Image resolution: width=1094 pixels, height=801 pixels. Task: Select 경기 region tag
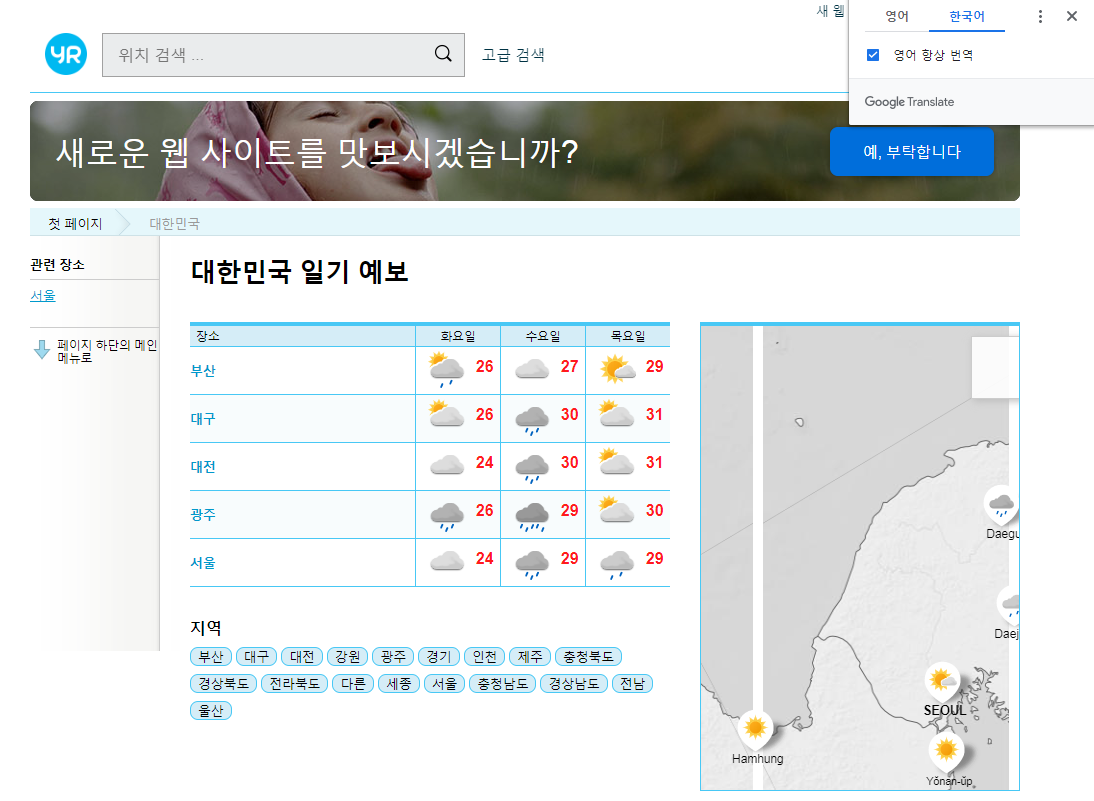click(x=439, y=657)
